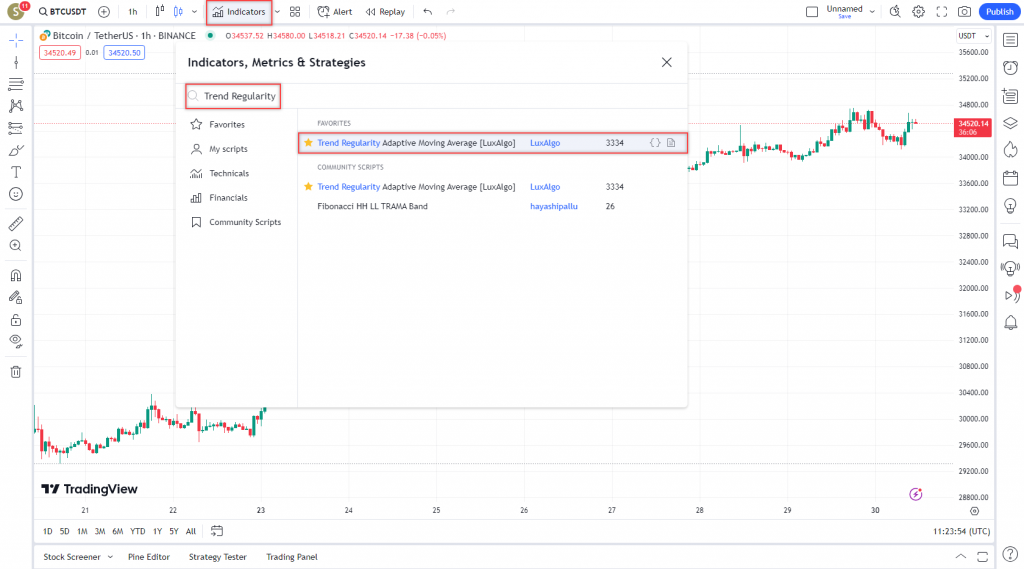The image size is (1024, 569).
Task: Start bar Replay mode
Action: click(385, 12)
